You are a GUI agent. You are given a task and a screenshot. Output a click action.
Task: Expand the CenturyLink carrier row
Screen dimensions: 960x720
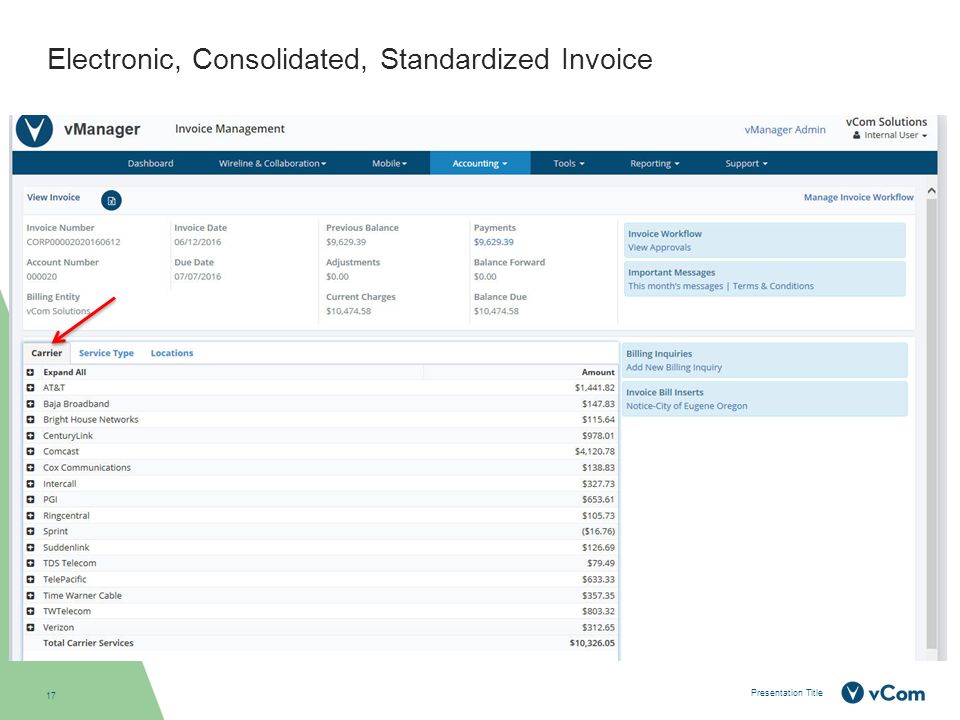click(30, 436)
